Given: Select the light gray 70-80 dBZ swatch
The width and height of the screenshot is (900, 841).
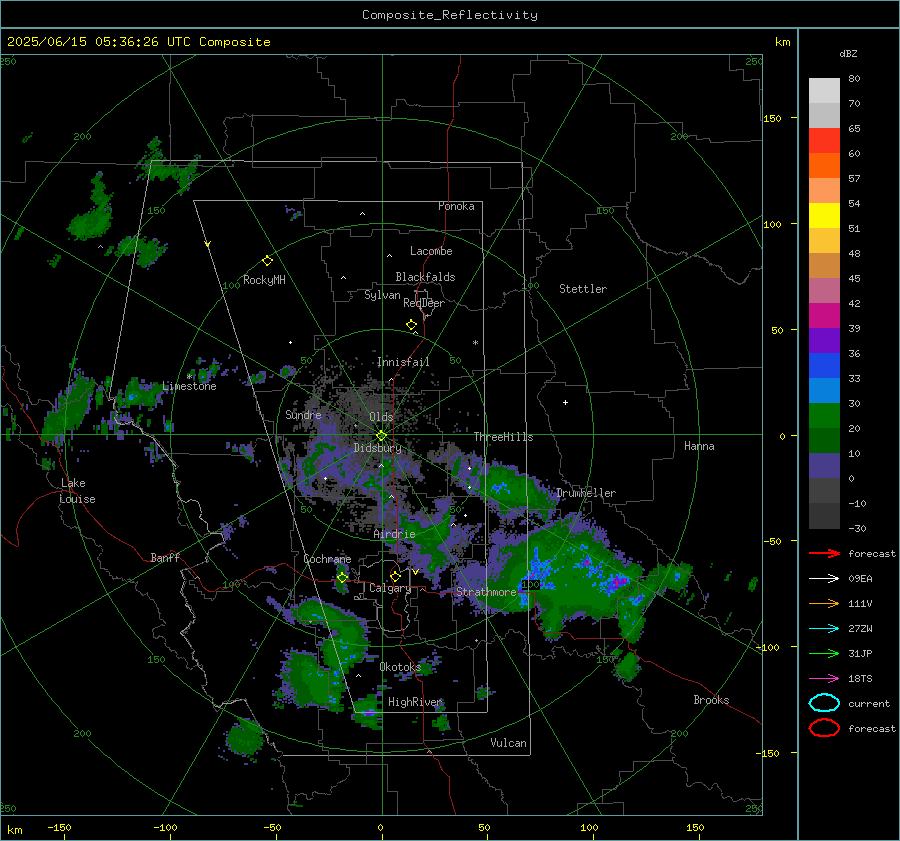Looking at the screenshot, I should pyautogui.click(x=824, y=91).
